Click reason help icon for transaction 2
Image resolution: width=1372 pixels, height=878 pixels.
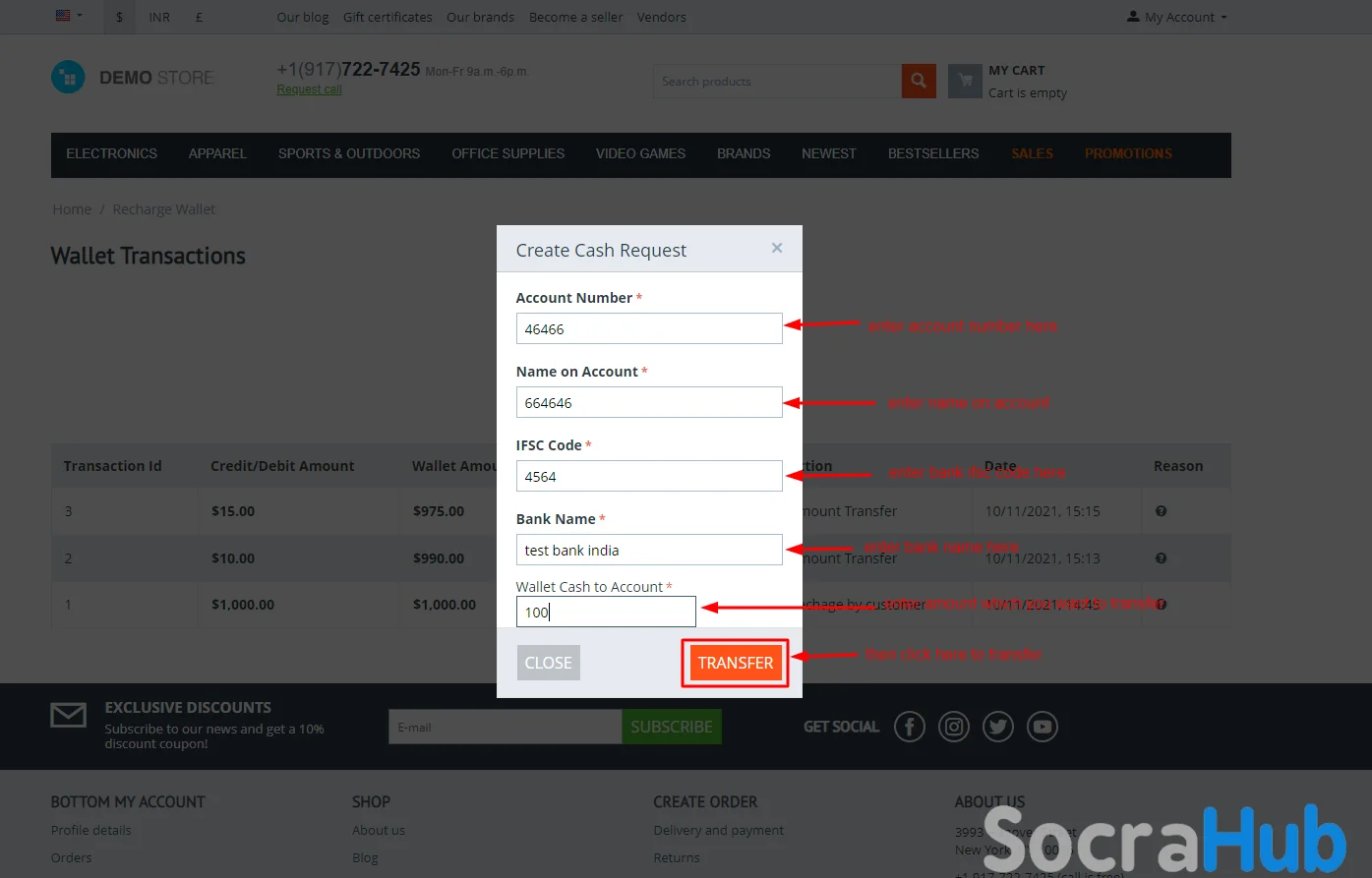(1162, 558)
